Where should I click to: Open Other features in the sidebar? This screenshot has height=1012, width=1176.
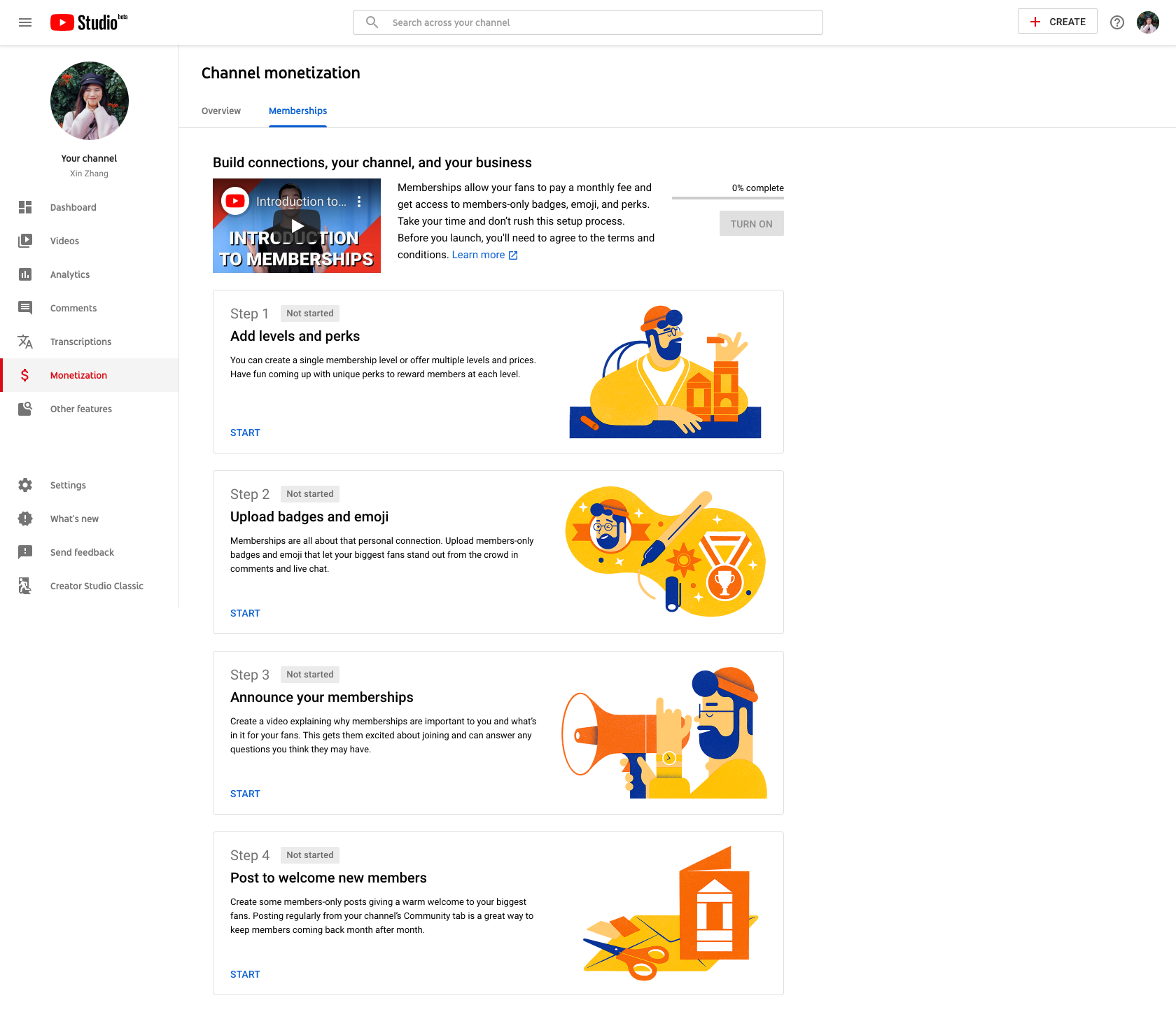point(81,409)
